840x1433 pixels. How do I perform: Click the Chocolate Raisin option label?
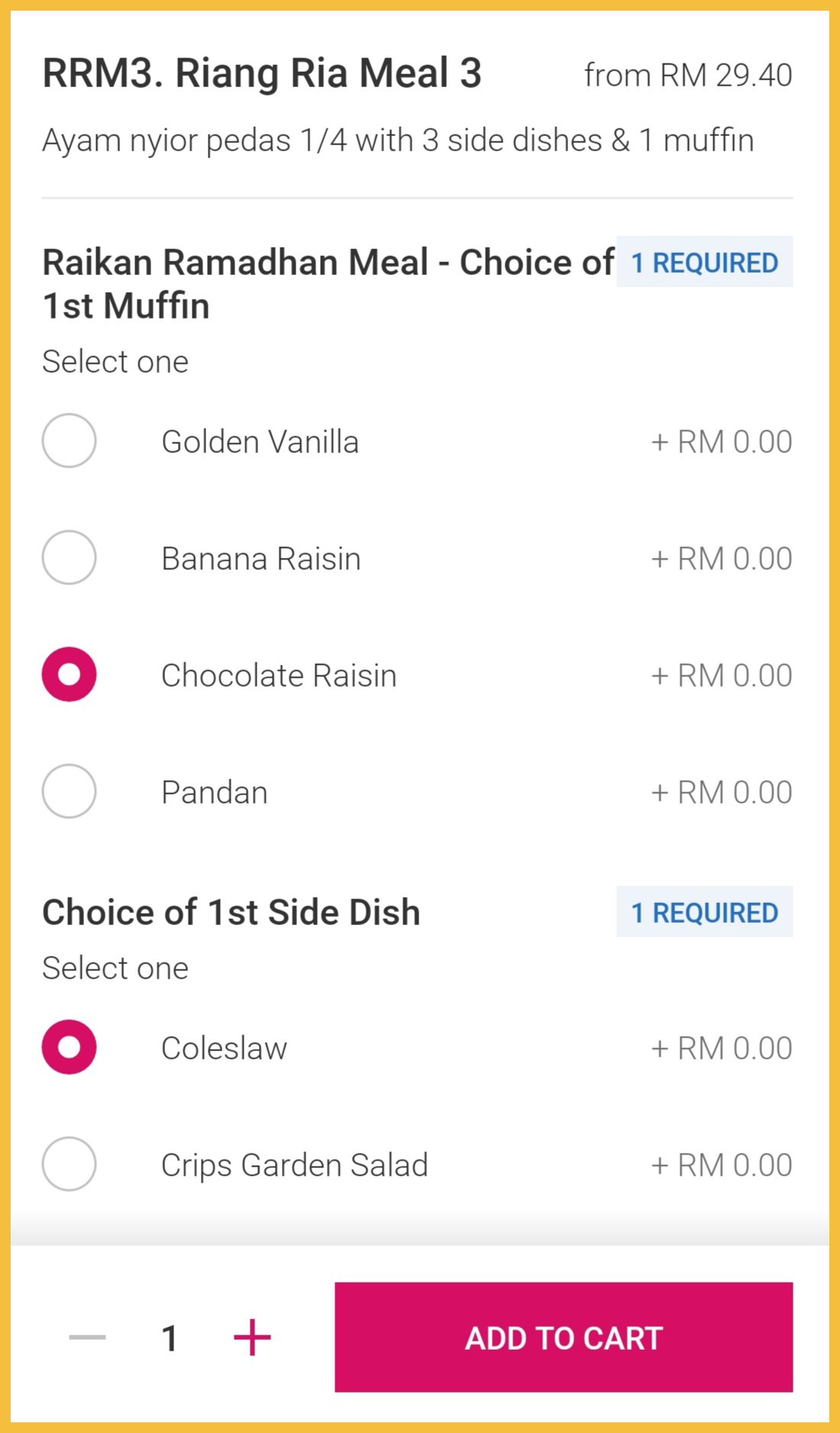279,675
